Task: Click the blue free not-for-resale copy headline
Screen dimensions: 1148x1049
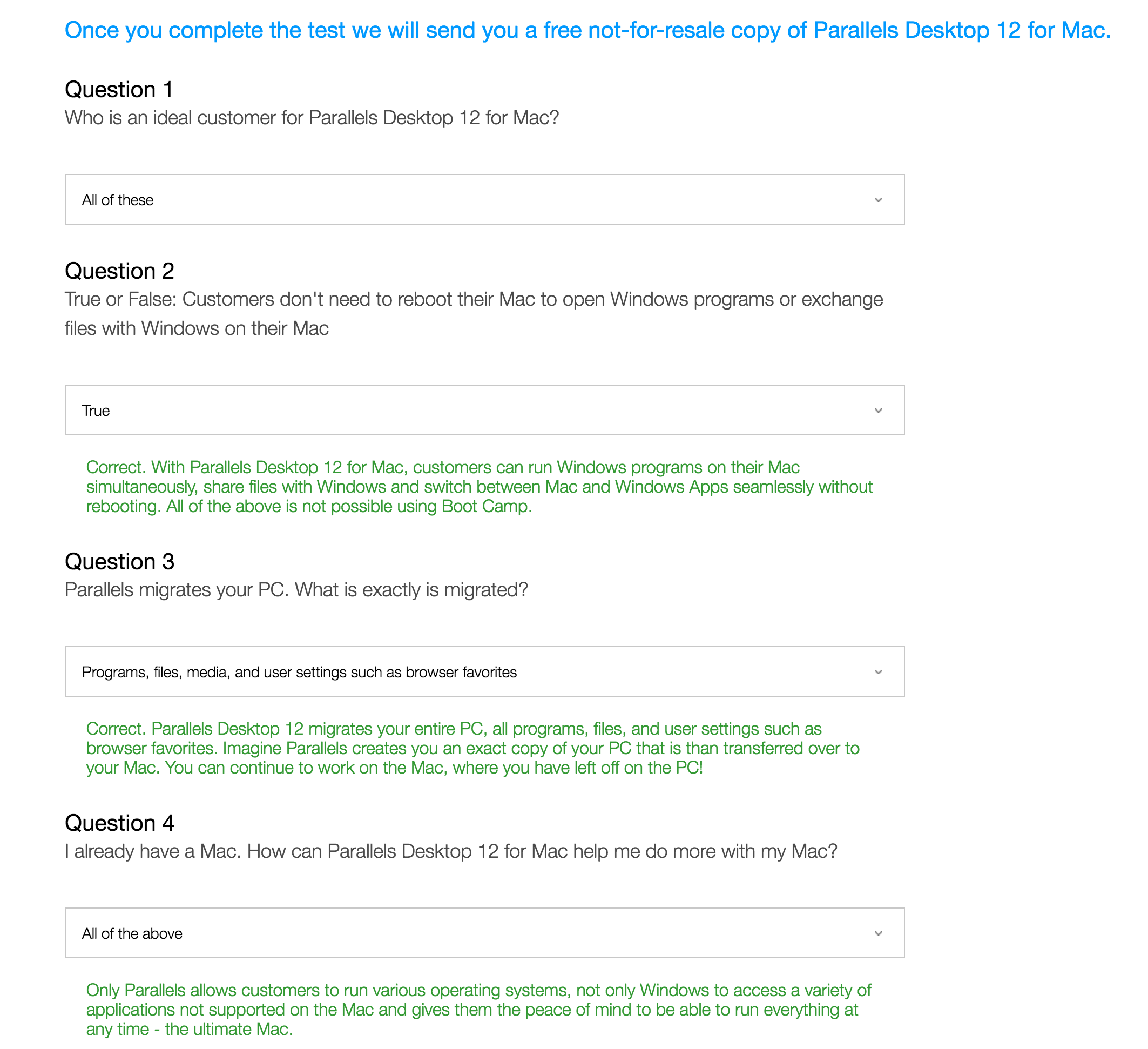Action: point(587,30)
